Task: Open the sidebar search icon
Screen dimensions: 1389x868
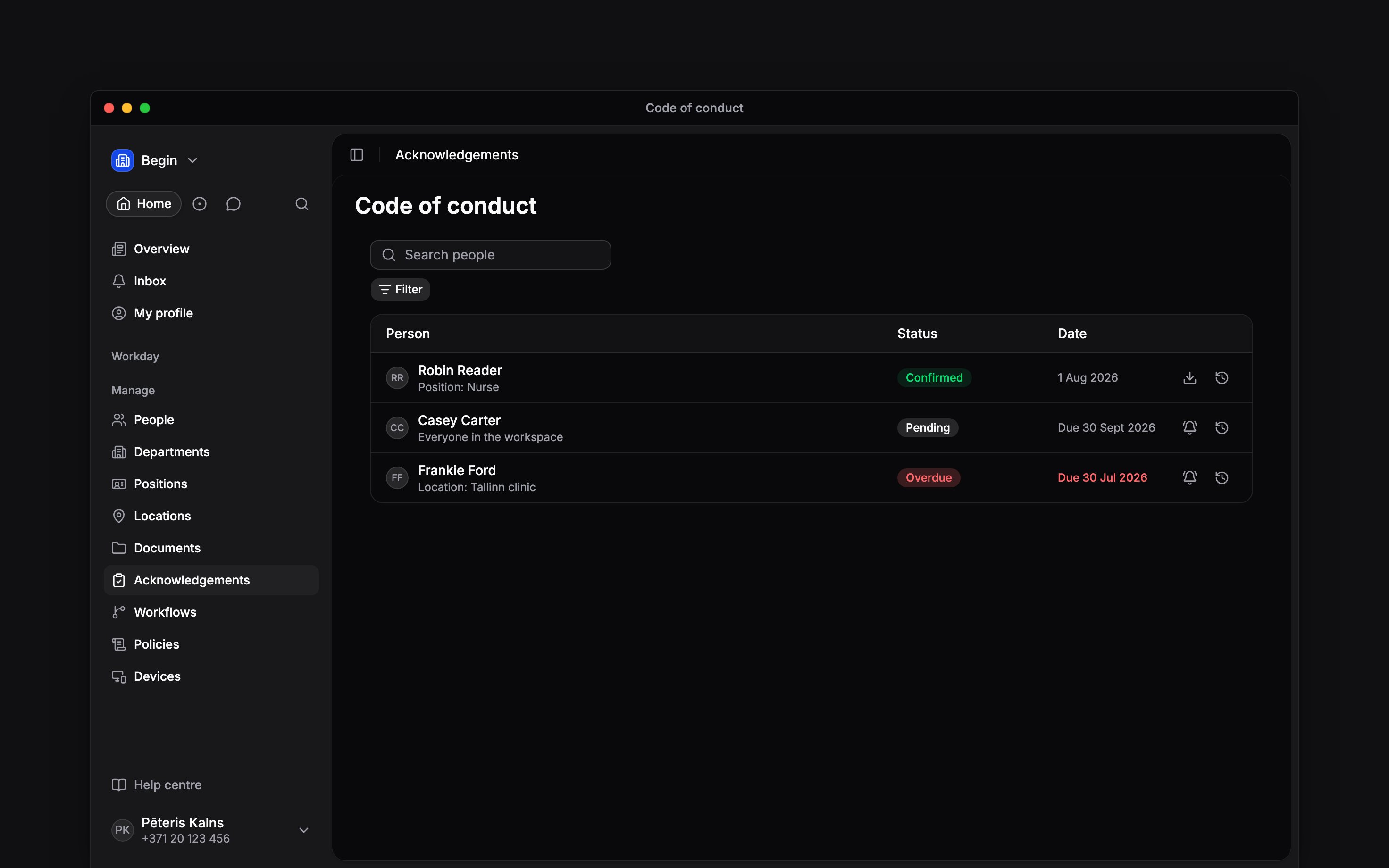Action: [x=302, y=204]
